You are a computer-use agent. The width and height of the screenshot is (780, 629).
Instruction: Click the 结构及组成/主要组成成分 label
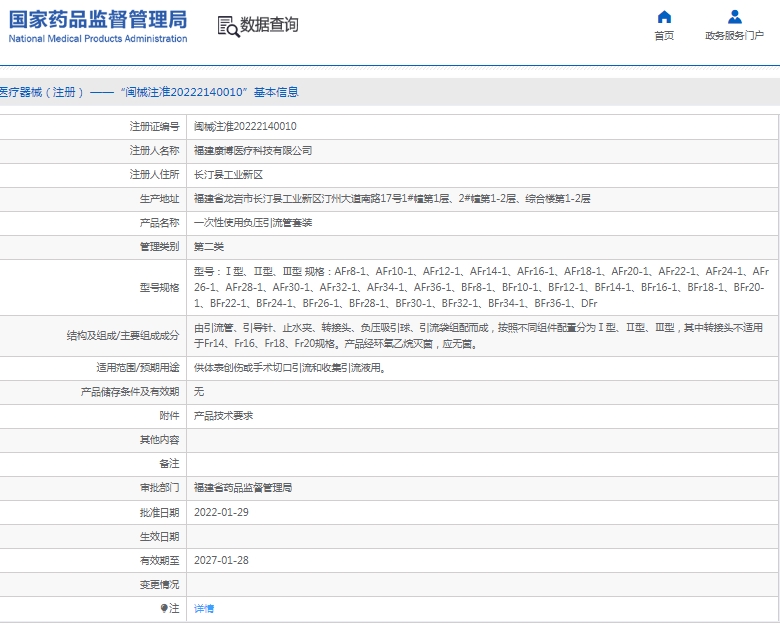[x=123, y=335]
